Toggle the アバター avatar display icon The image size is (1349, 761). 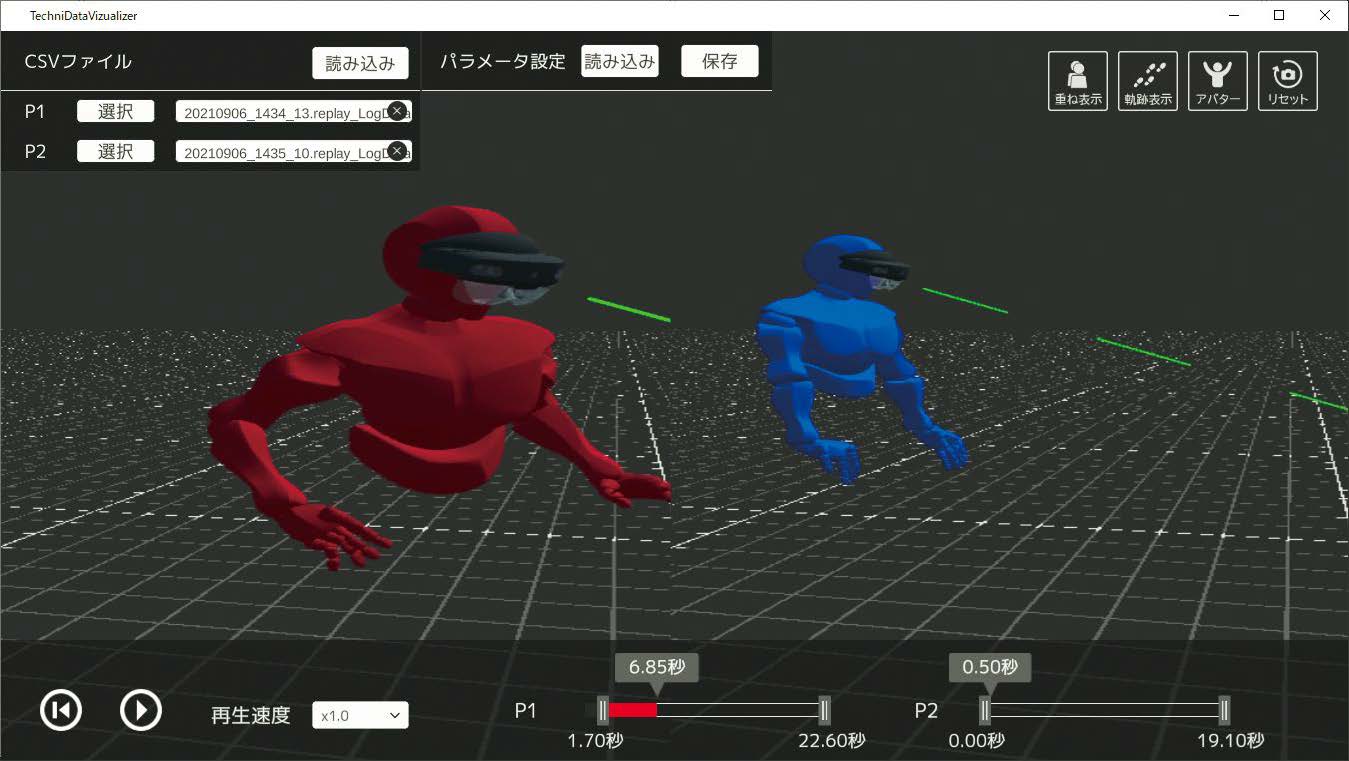pyautogui.click(x=1217, y=80)
